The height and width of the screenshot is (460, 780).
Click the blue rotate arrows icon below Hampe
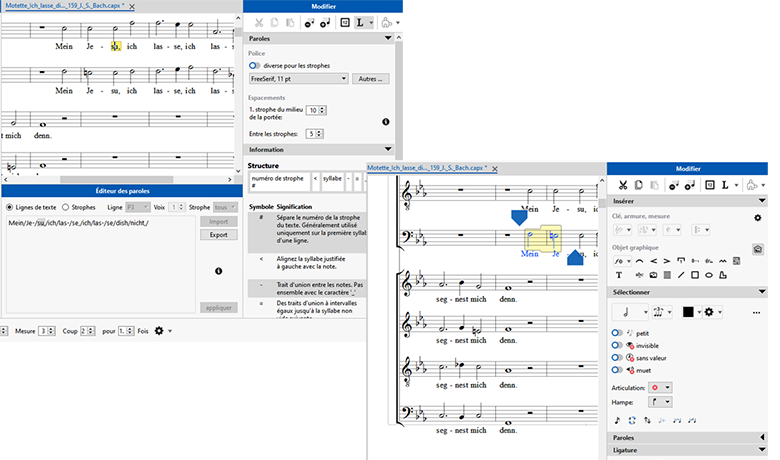632,420
